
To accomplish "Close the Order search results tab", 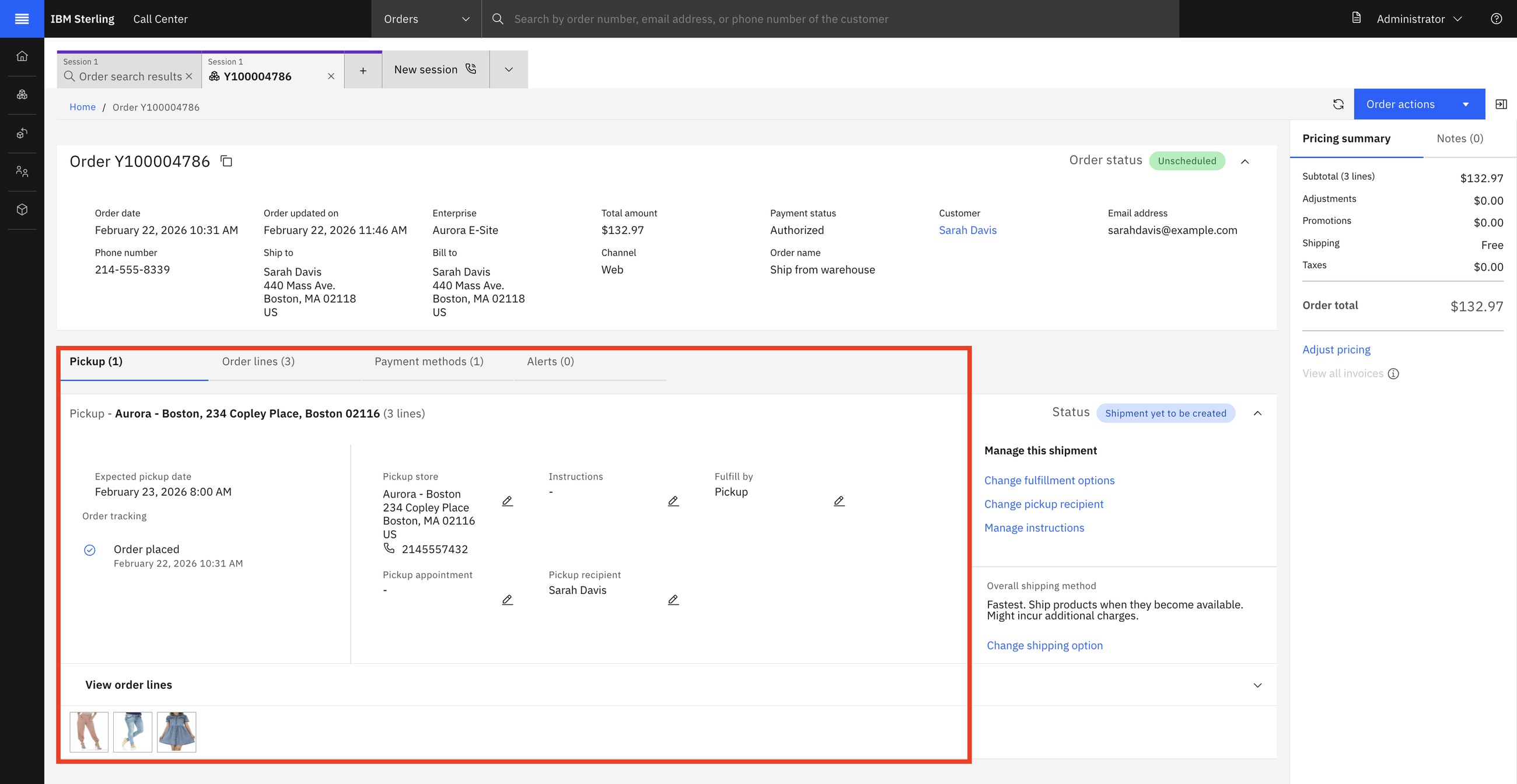I will coord(189,76).
